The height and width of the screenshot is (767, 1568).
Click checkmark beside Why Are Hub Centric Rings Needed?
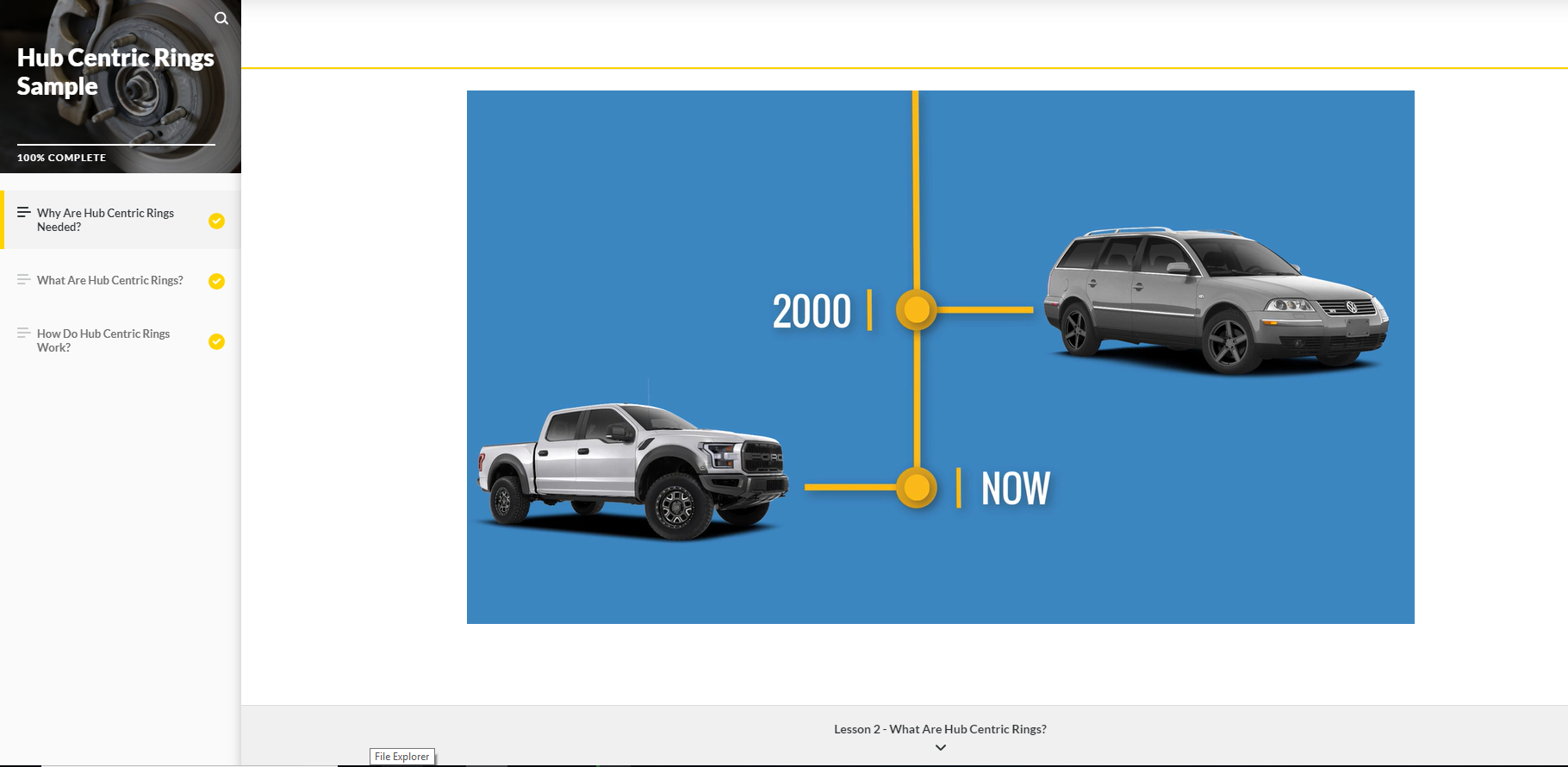click(x=217, y=221)
